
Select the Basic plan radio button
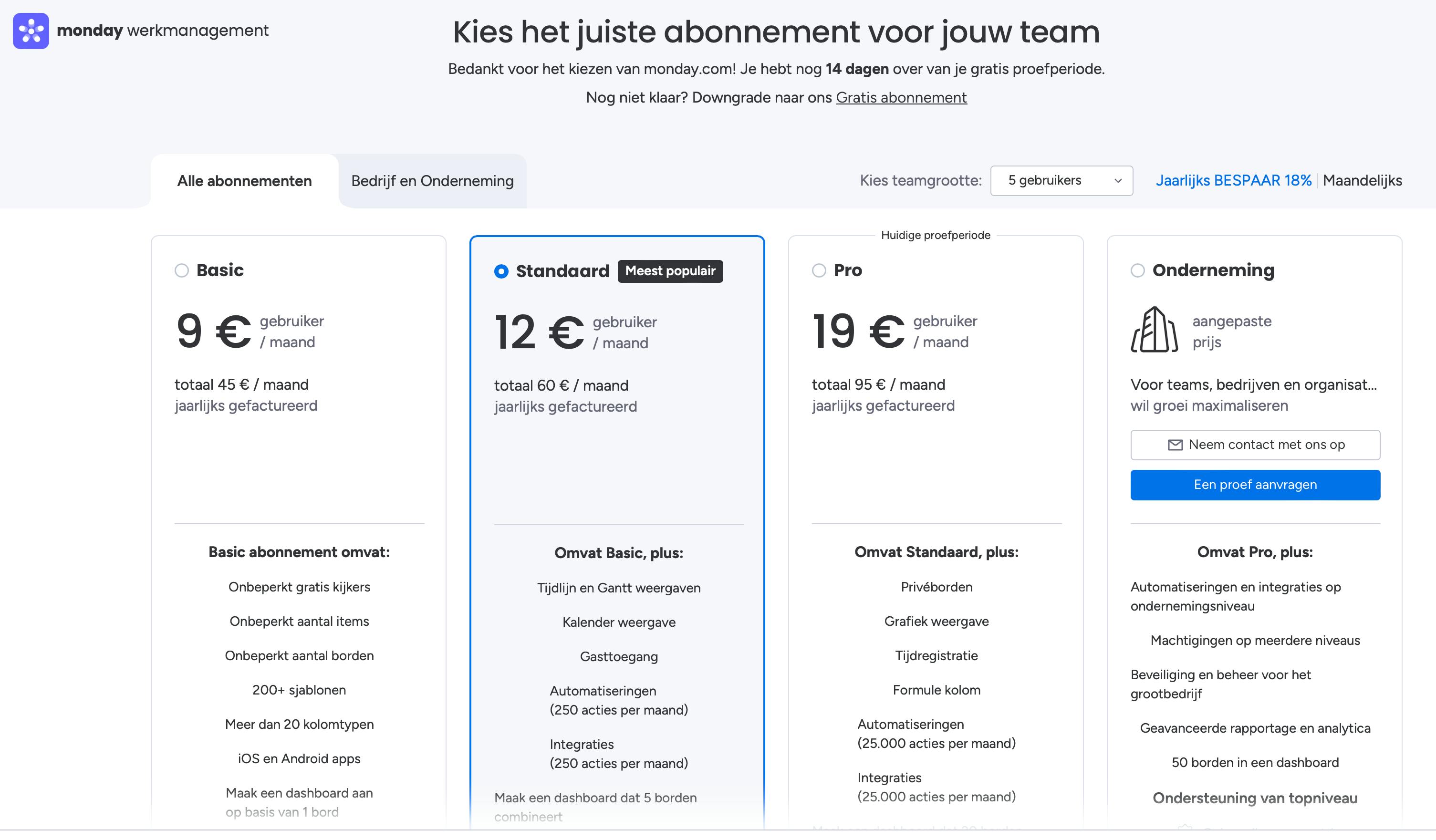point(182,270)
